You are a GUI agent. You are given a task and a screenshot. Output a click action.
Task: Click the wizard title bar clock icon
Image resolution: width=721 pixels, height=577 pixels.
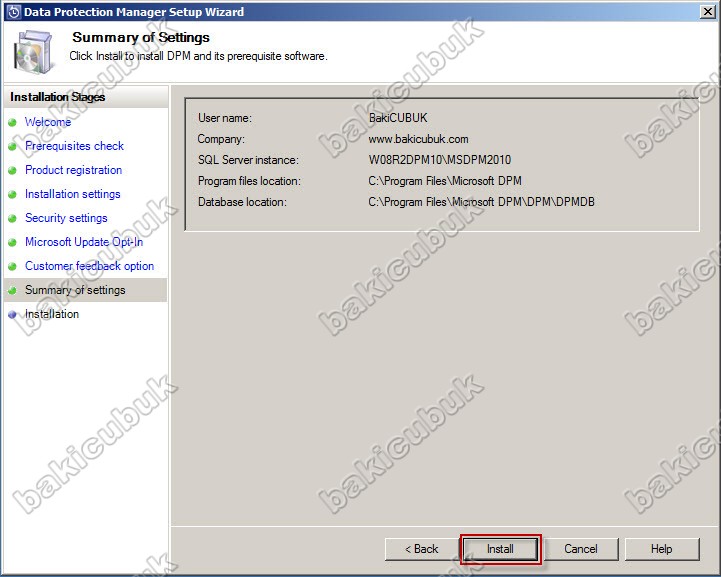pyautogui.click(x=13, y=12)
